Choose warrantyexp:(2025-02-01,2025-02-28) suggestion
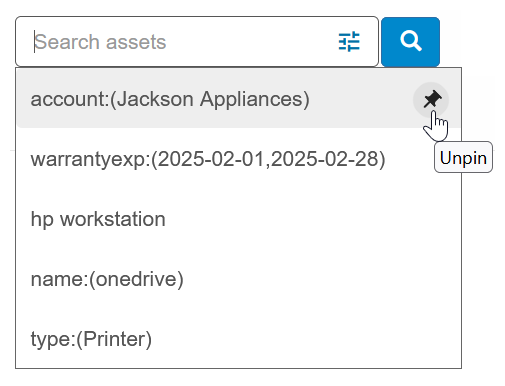 pyautogui.click(x=238, y=159)
